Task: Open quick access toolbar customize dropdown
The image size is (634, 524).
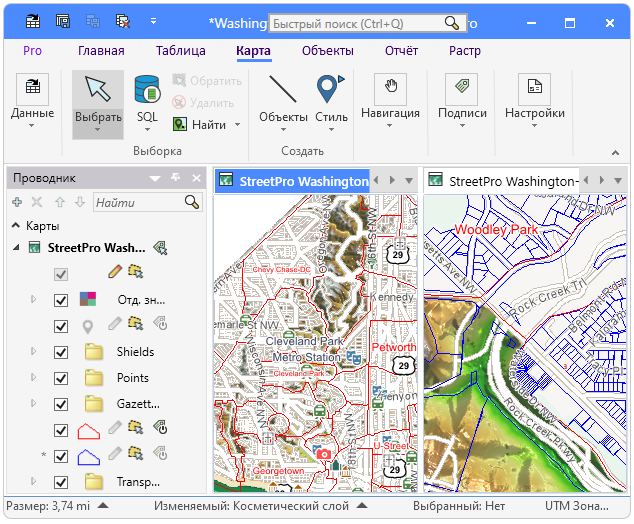Action: coord(153,21)
